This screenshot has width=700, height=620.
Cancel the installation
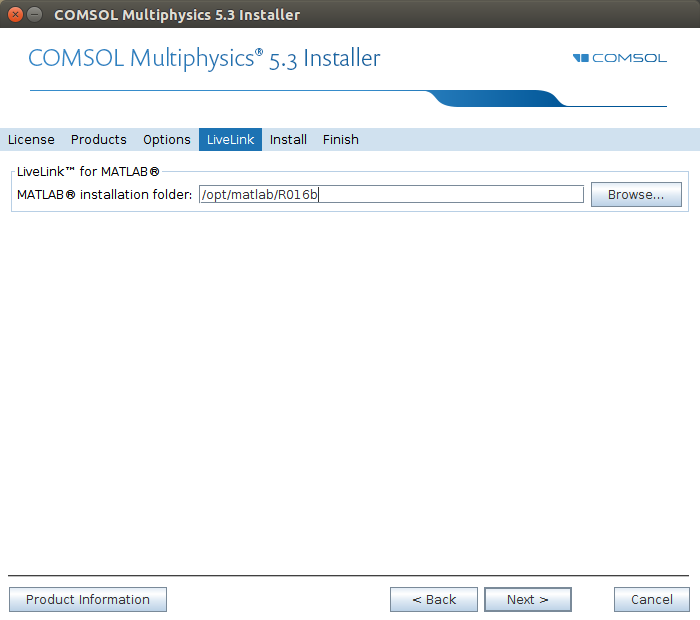tap(651, 600)
